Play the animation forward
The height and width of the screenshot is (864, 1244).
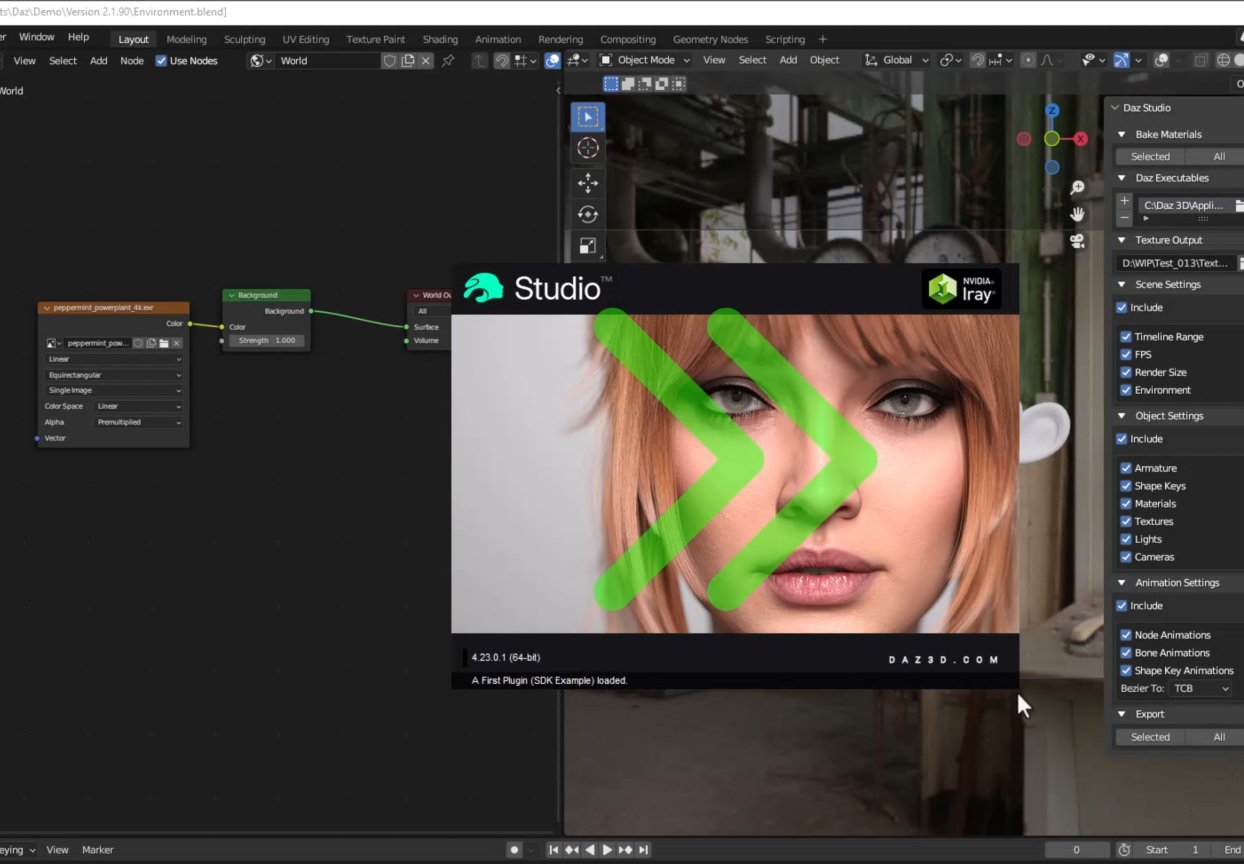tap(607, 850)
